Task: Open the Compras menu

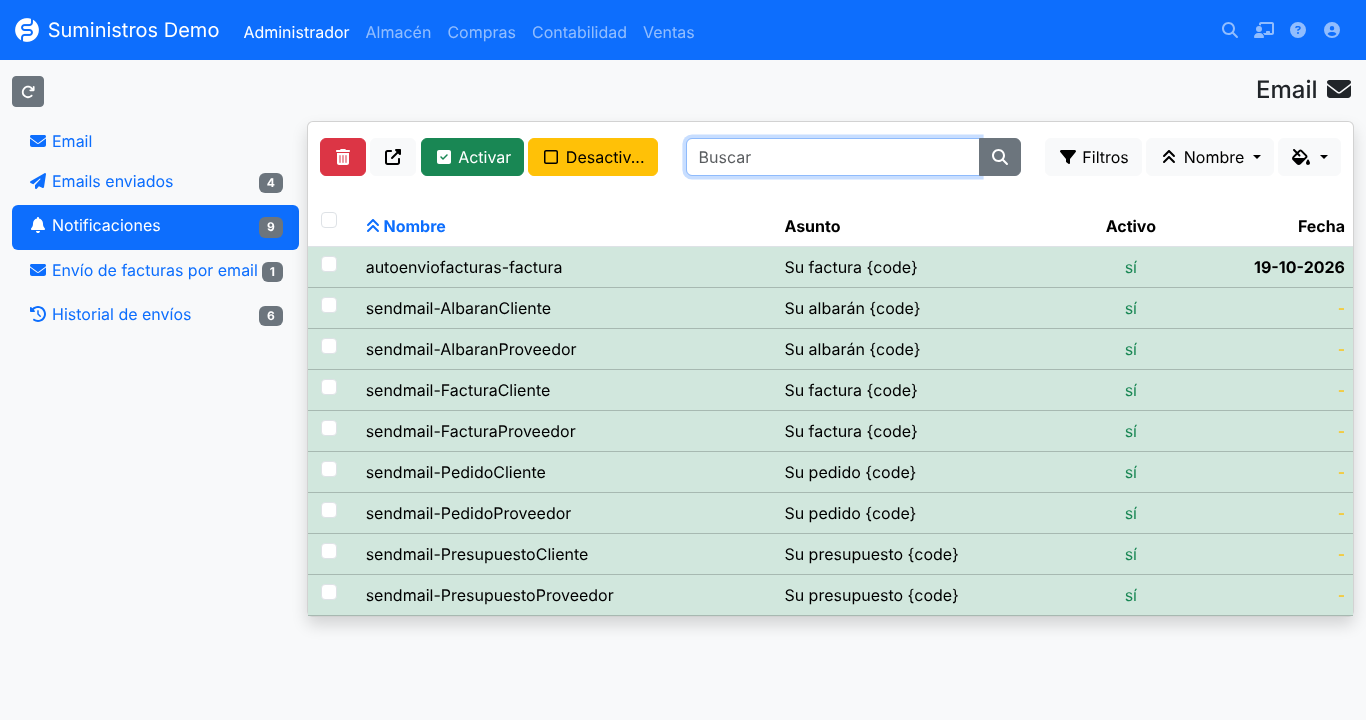Action: [x=481, y=32]
